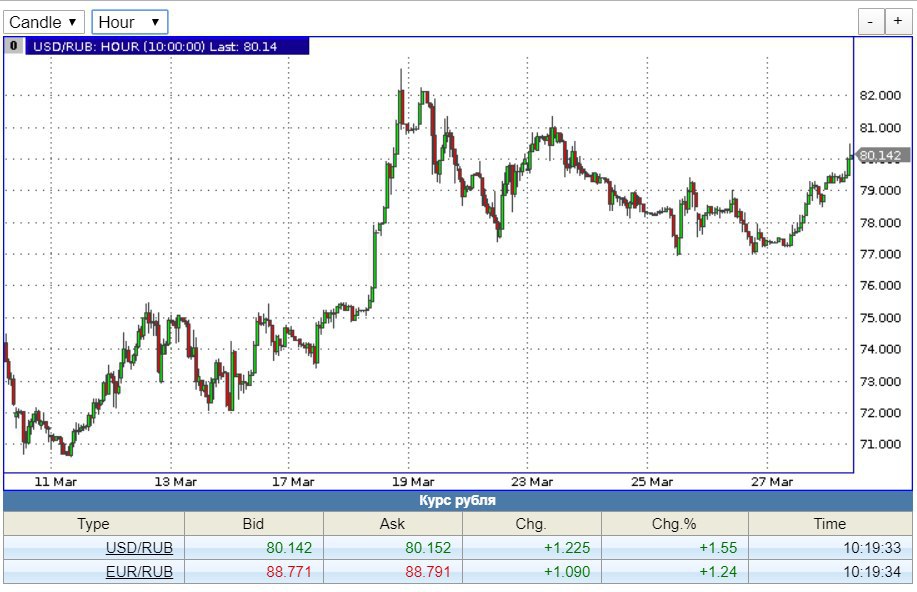Image resolution: width=917 pixels, height=592 pixels.
Task: Click the 27 Mar date label
Action: point(772,482)
